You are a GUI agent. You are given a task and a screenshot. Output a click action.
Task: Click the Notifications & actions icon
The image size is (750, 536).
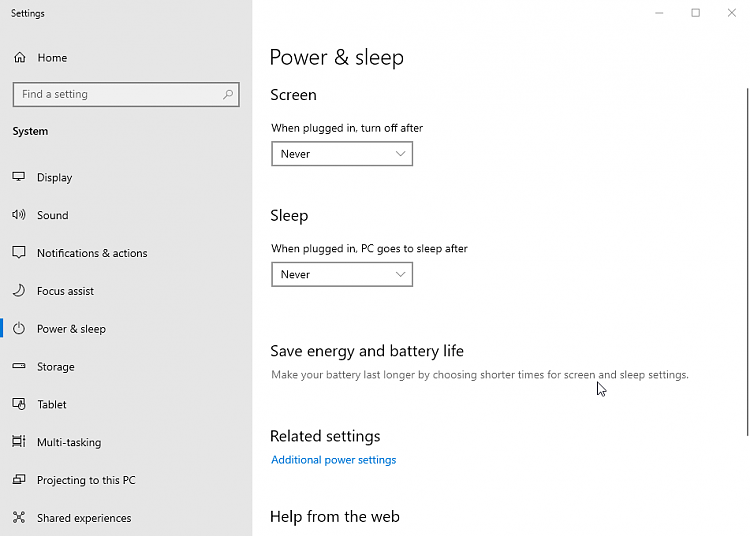click(19, 253)
